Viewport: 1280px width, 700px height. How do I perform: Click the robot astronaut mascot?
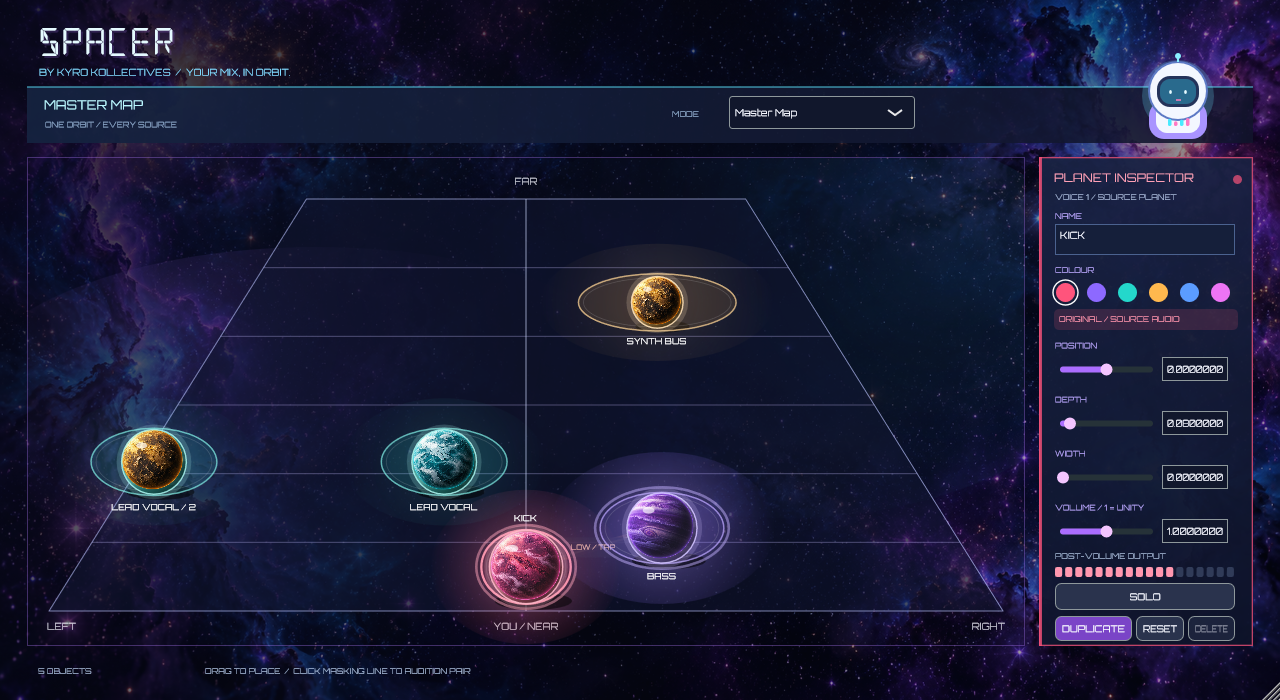[x=1178, y=97]
